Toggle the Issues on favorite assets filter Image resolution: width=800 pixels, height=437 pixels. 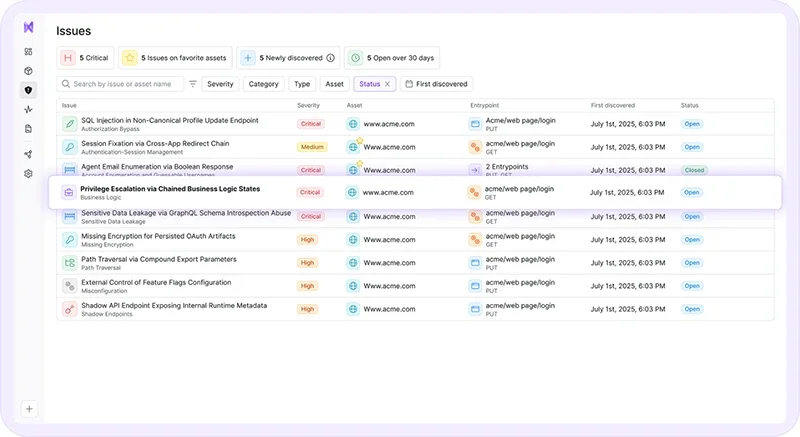[176, 58]
